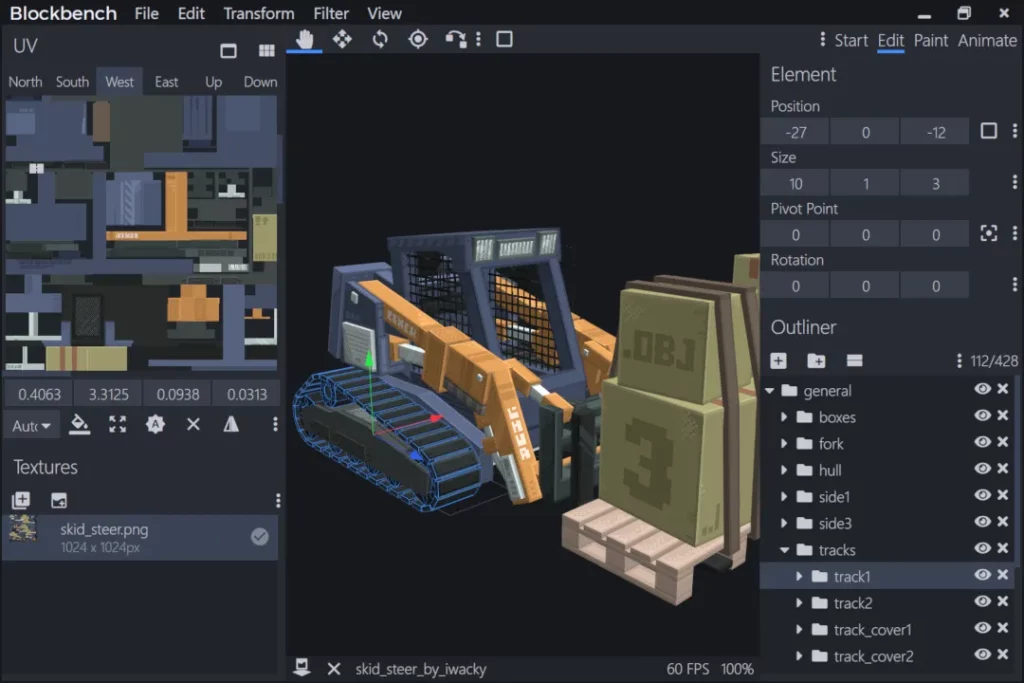The height and width of the screenshot is (683, 1024).
Task: Switch to the Paint mode tab
Action: click(x=931, y=40)
